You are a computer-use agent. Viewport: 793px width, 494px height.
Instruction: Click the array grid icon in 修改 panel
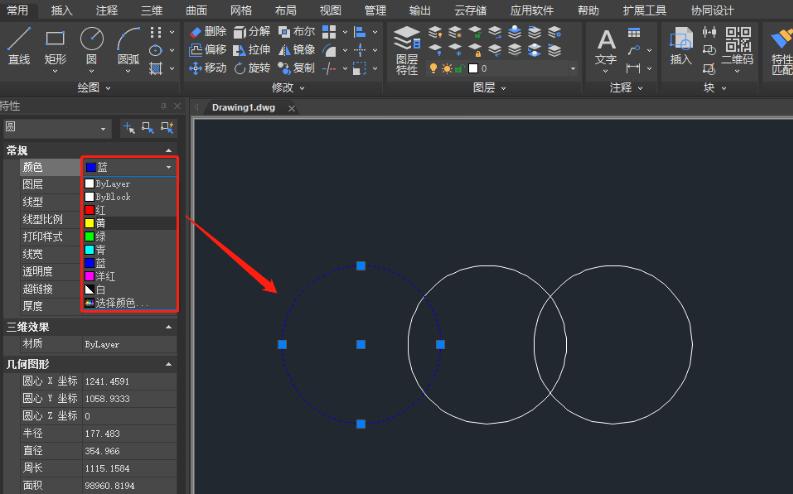click(x=329, y=32)
